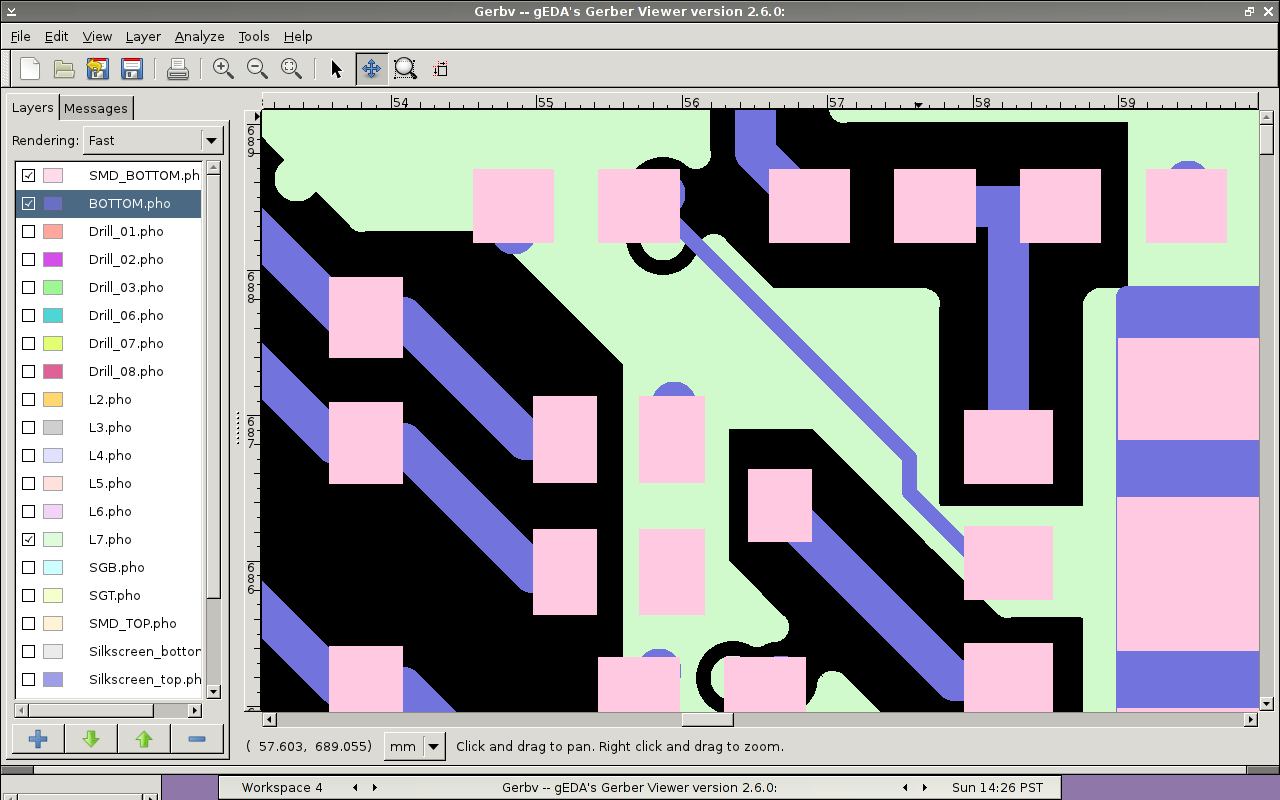
Task: Enable the Drill_01.pho layer checkbox
Action: click(29, 231)
